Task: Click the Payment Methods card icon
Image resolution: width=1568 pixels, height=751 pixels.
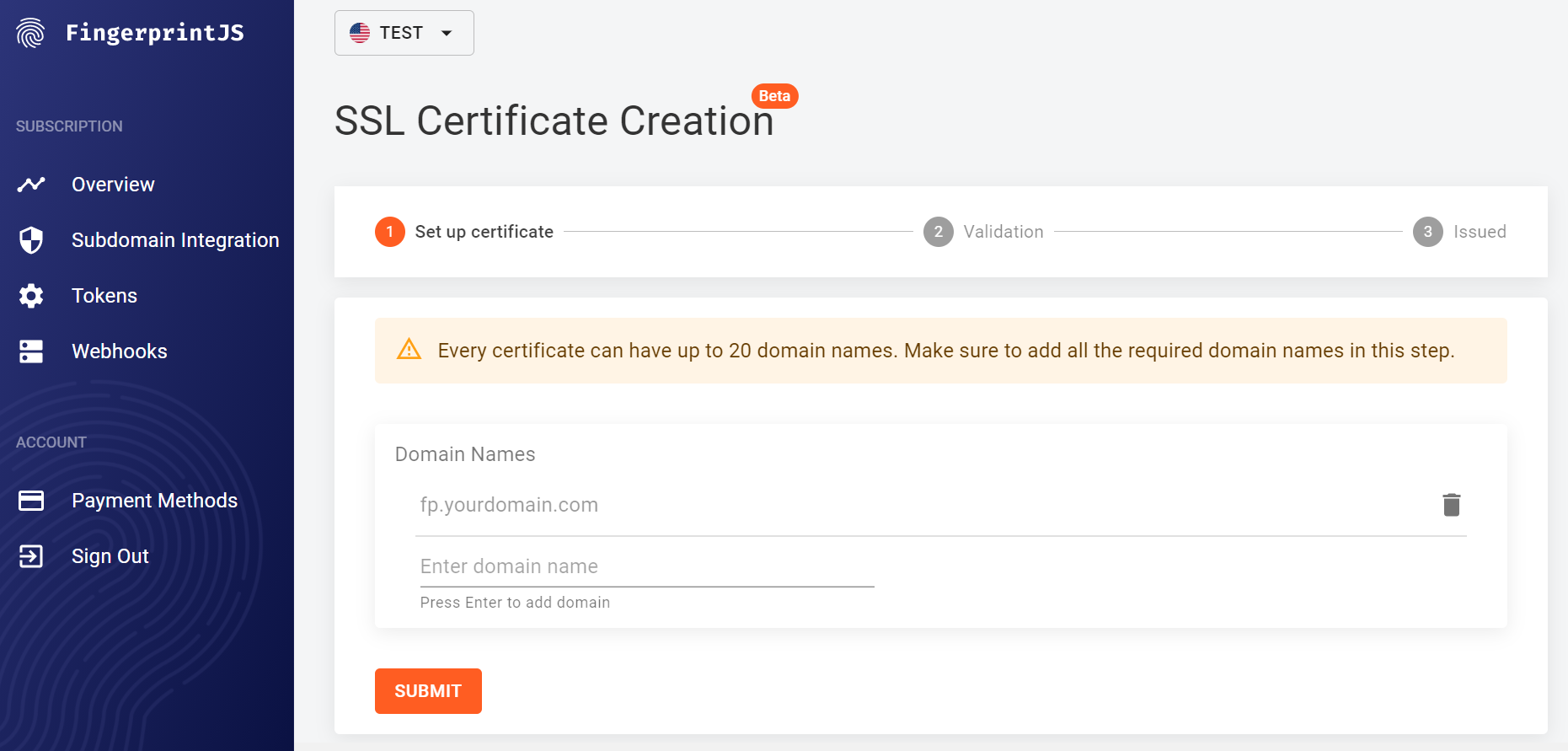Action: click(x=31, y=501)
